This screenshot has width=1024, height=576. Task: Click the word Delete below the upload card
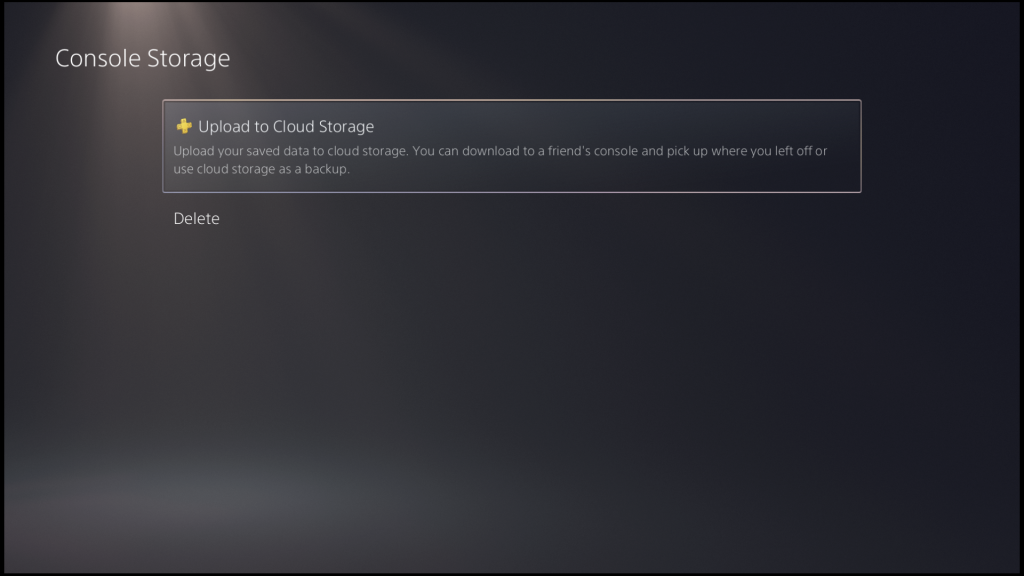(196, 218)
